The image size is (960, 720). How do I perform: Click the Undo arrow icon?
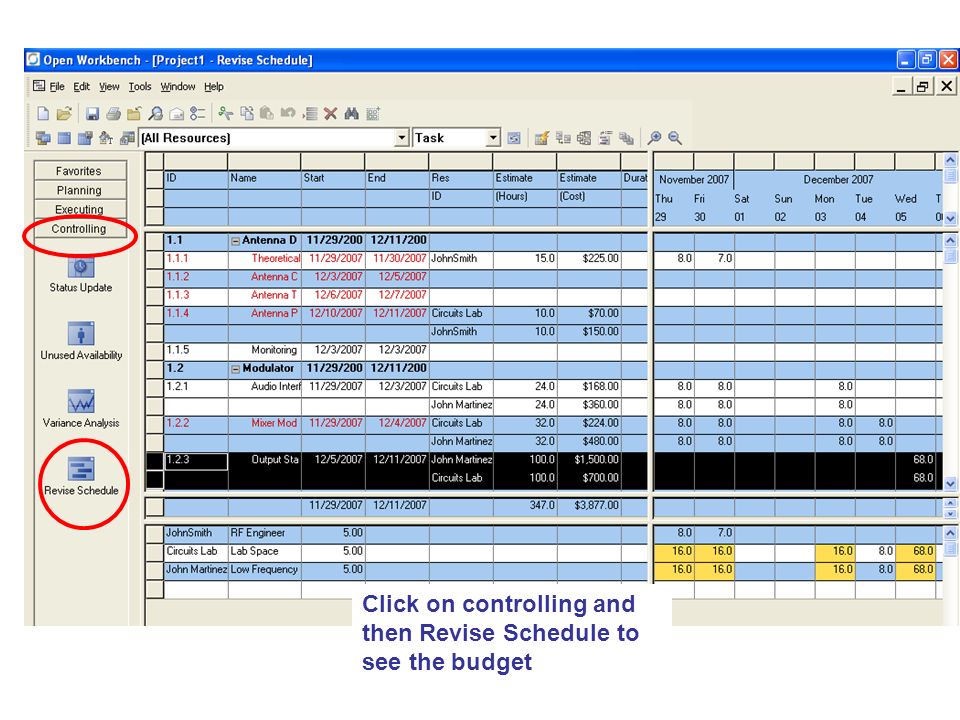point(288,113)
